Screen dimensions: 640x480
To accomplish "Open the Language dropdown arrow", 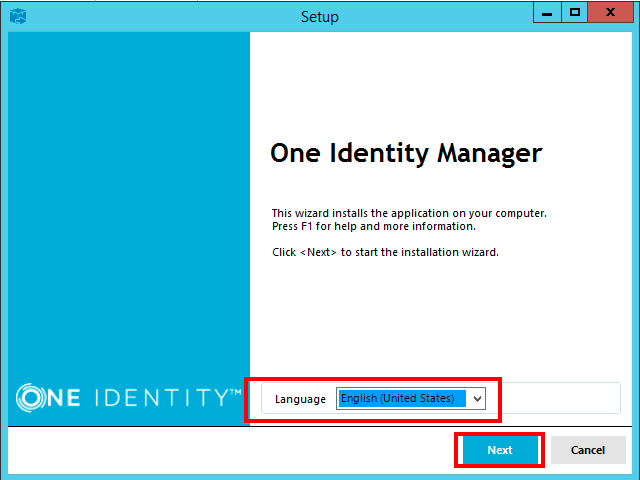I will [477, 399].
